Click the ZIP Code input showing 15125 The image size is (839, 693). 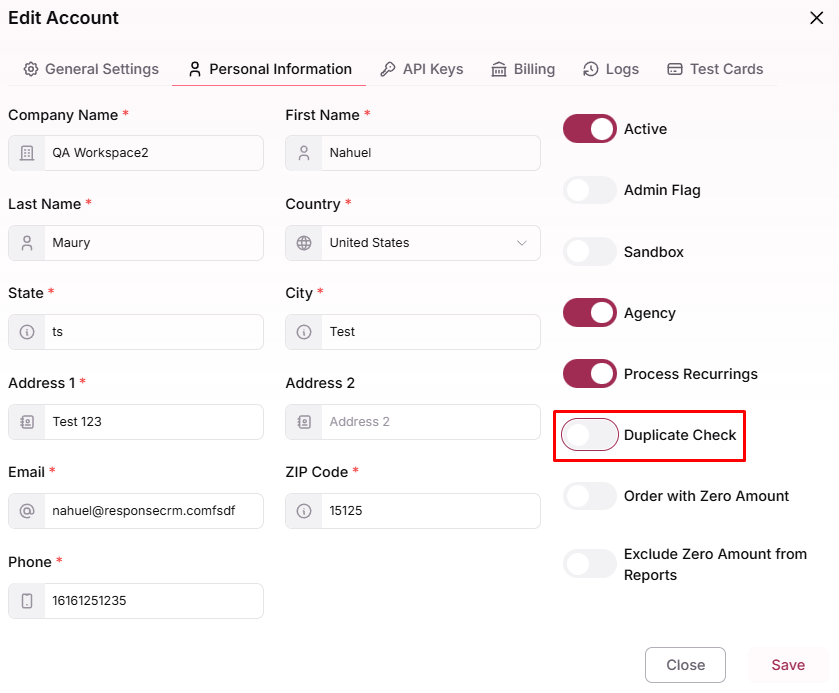click(x=413, y=511)
